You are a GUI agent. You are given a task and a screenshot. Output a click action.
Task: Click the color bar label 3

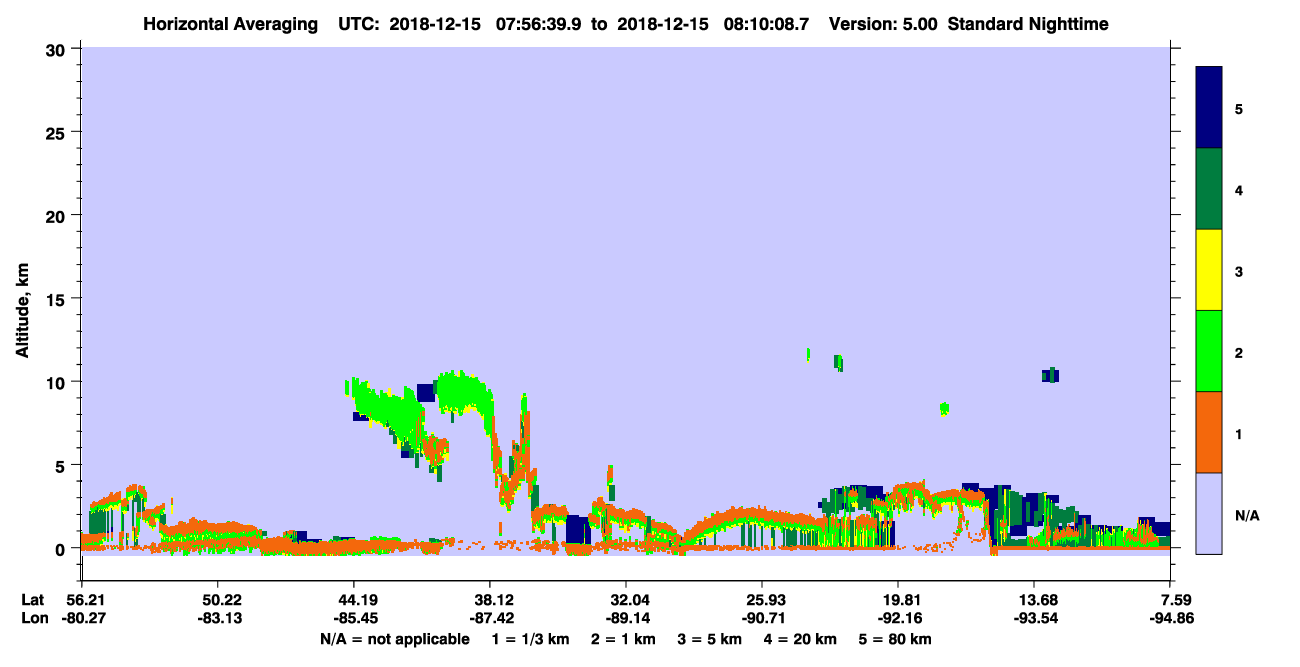point(1239,271)
